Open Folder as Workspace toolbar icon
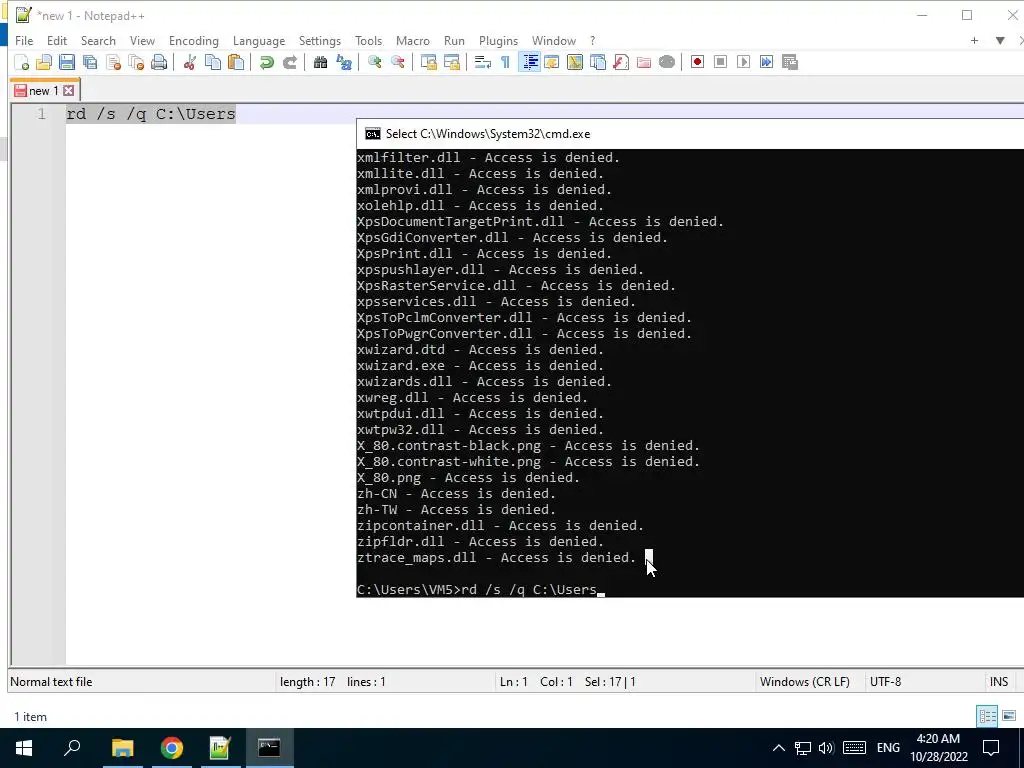Image resolution: width=1024 pixels, height=768 pixels. [644, 62]
